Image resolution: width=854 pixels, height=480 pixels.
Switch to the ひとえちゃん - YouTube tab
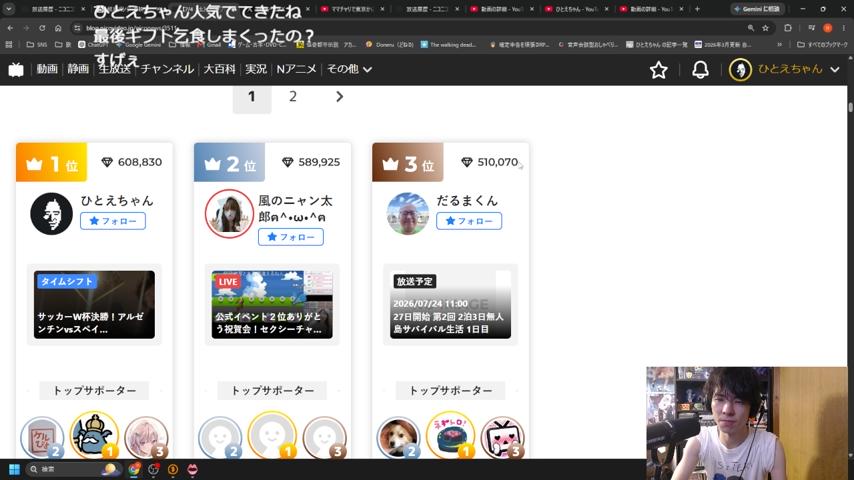tap(577, 9)
